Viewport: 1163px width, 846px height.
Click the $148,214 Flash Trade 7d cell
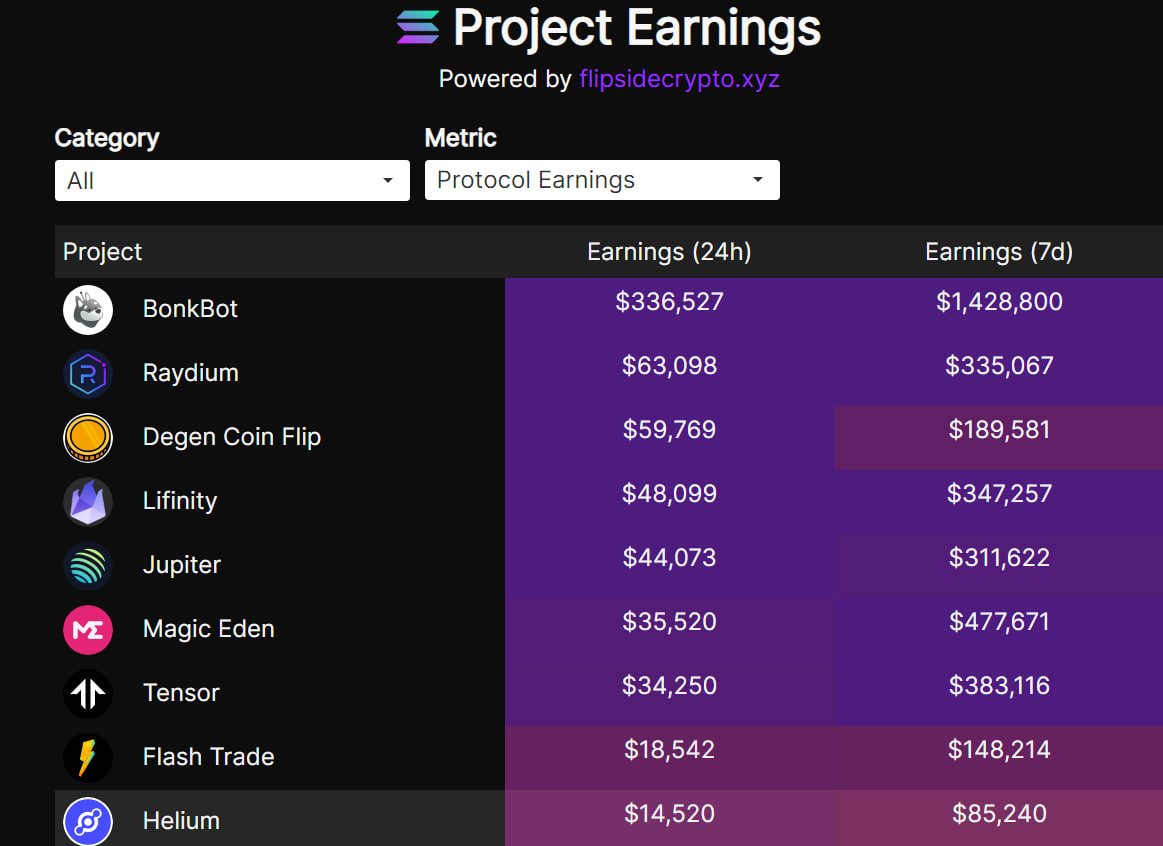pyautogui.click(x=999, y=758)
